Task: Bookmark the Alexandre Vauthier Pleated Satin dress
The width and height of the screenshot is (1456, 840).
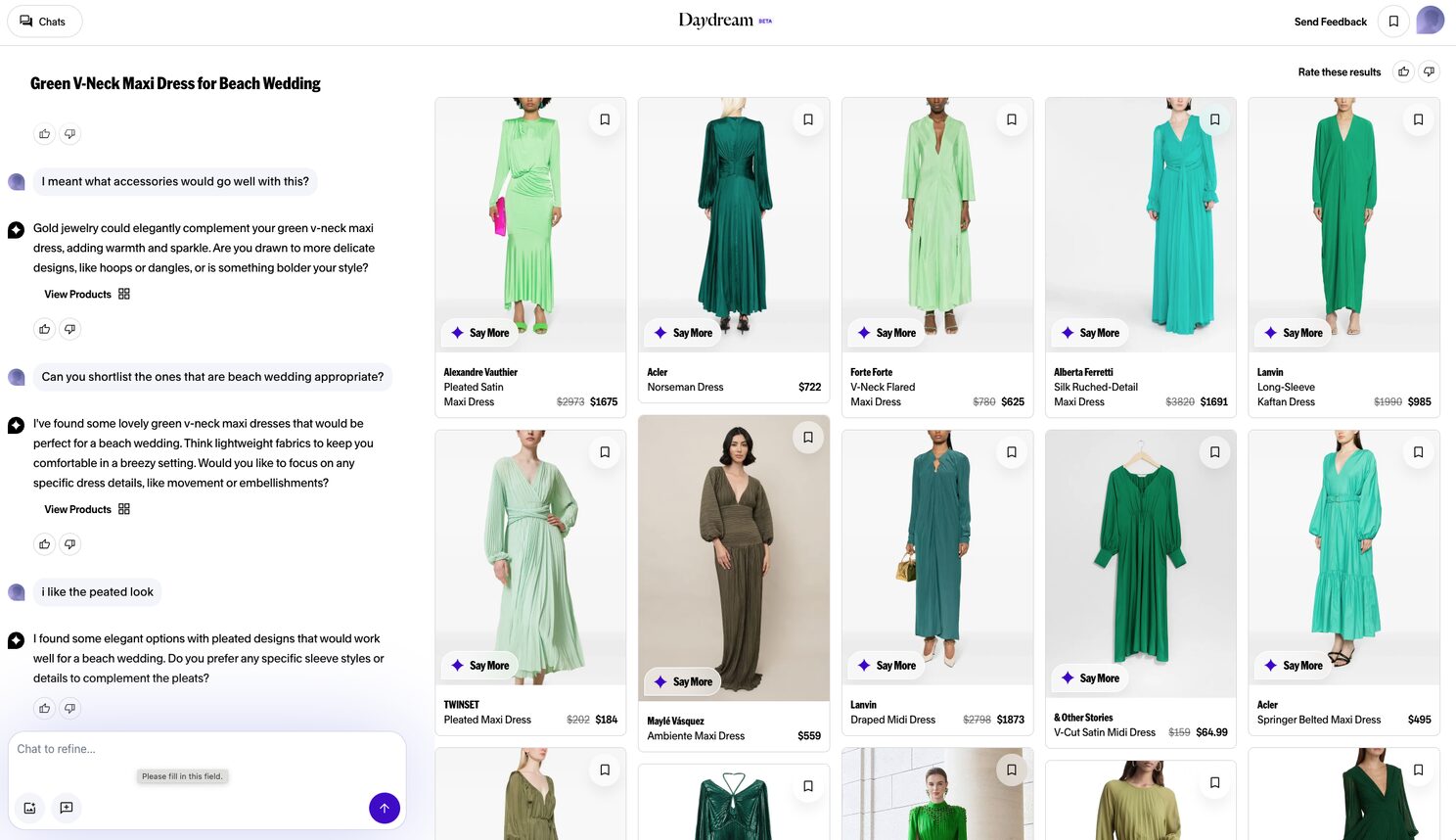Action: click(605, 119)
